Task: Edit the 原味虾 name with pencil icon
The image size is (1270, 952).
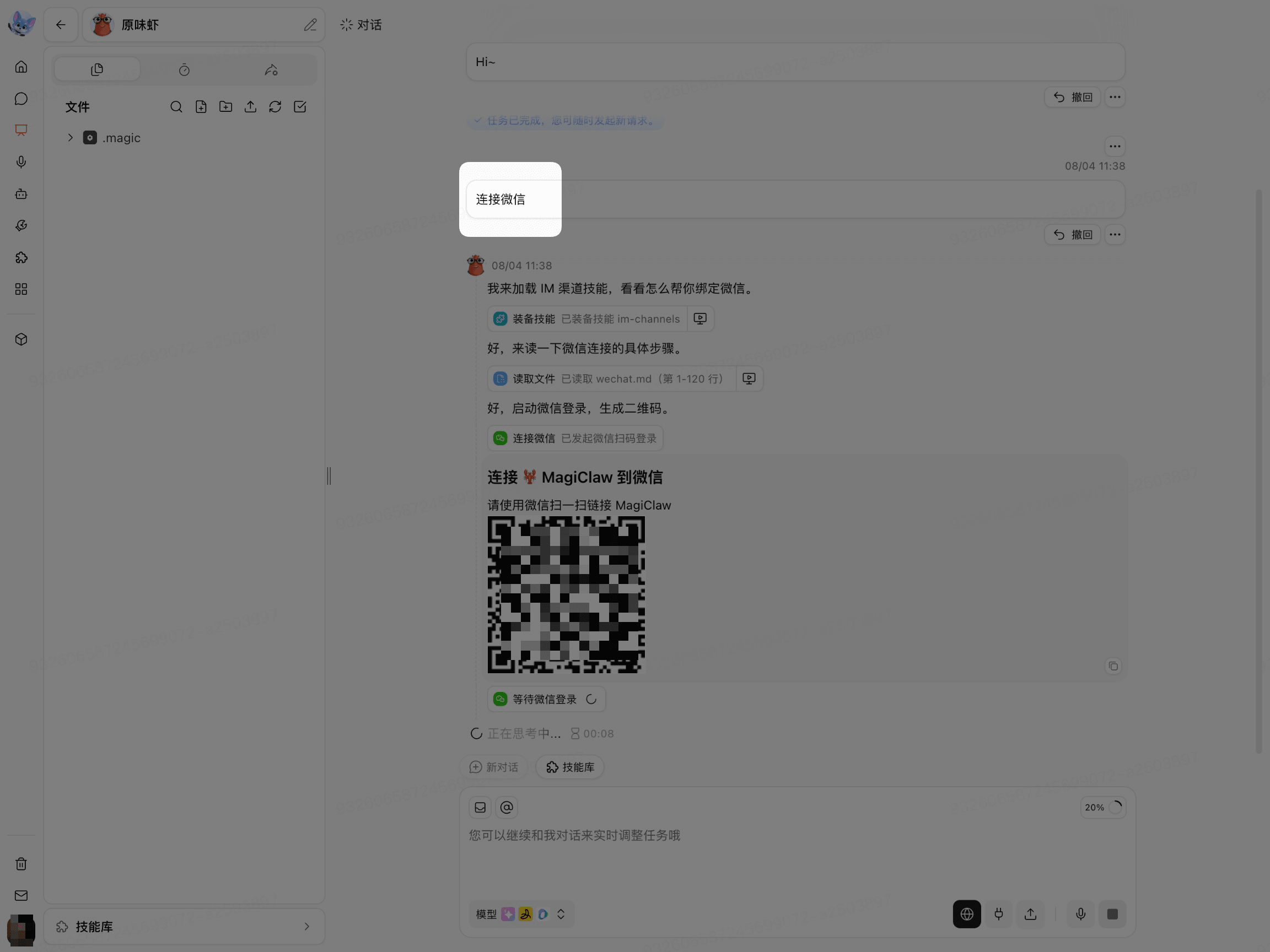Action: 310,25
